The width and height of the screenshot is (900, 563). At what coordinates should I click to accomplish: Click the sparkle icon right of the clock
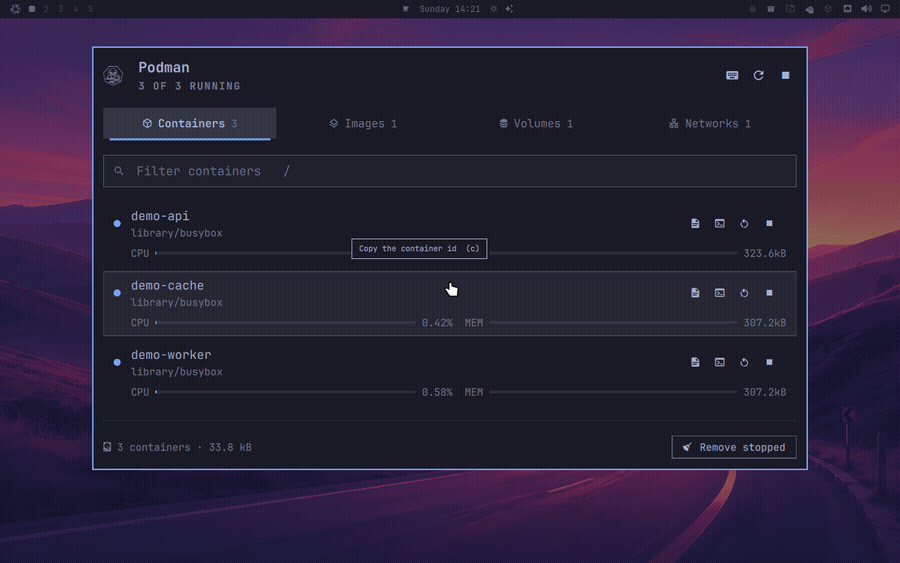[509, 9]
